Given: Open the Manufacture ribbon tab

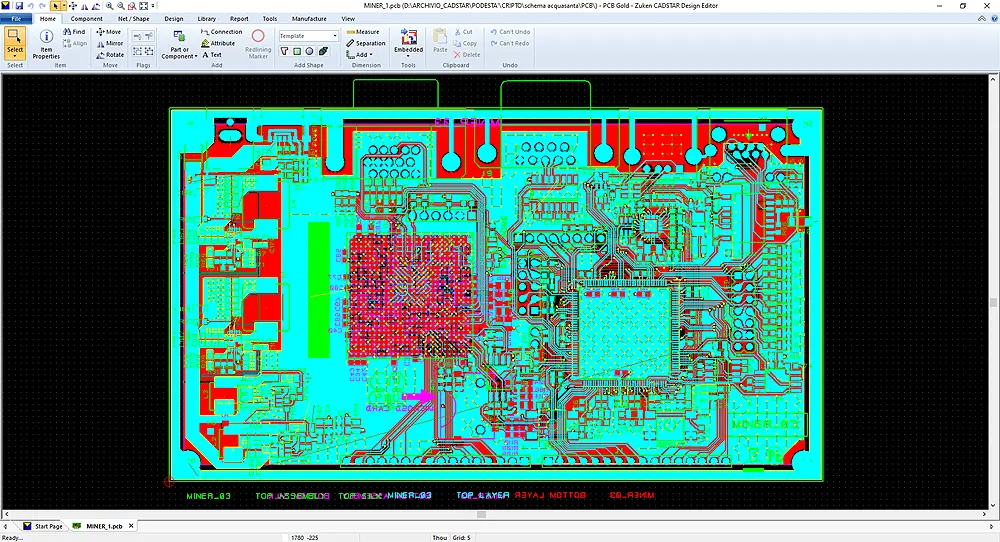Looking at the screenshot, I should click(x=309, y=18).
